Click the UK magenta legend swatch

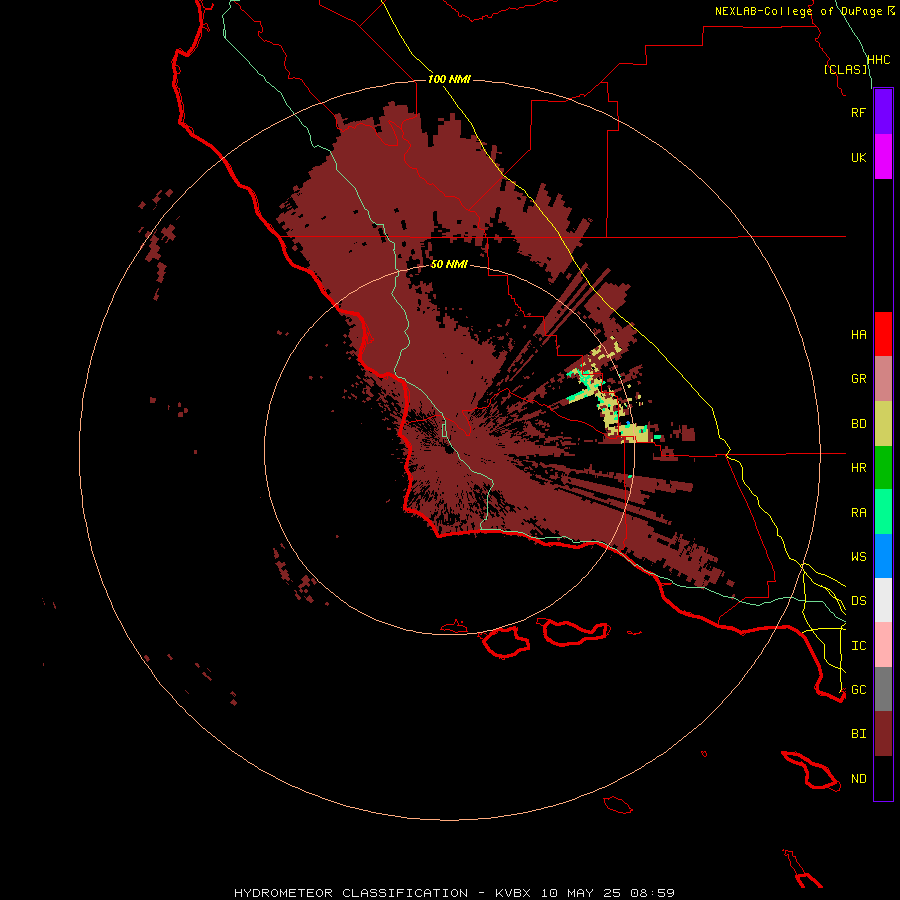tap(883, 157)
